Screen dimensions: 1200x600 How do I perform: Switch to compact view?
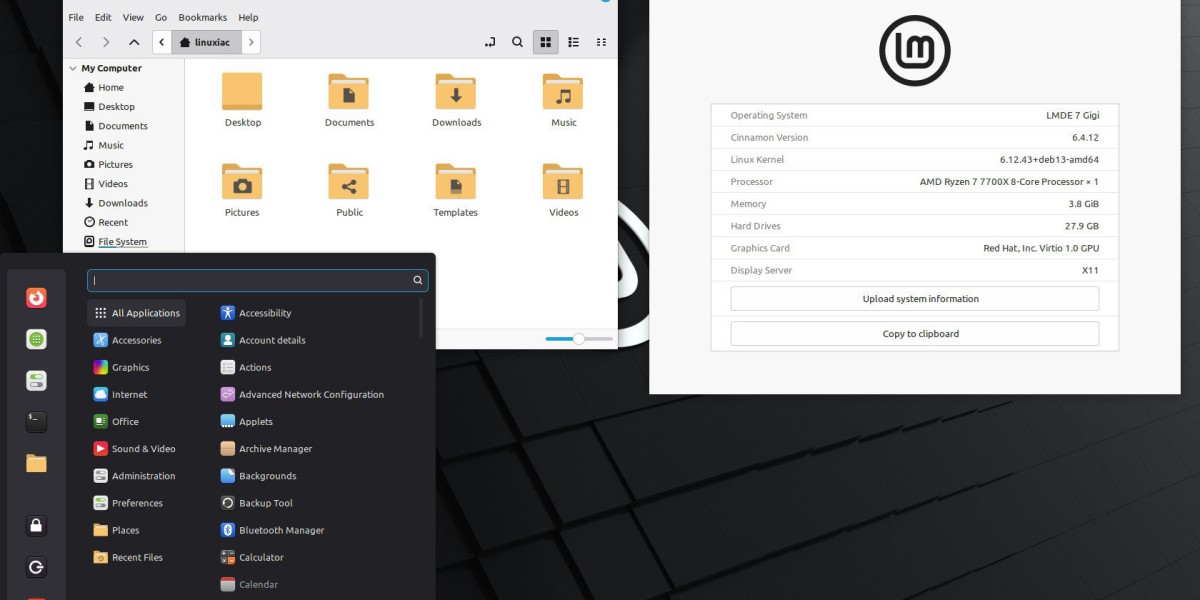tap(601, 42)
